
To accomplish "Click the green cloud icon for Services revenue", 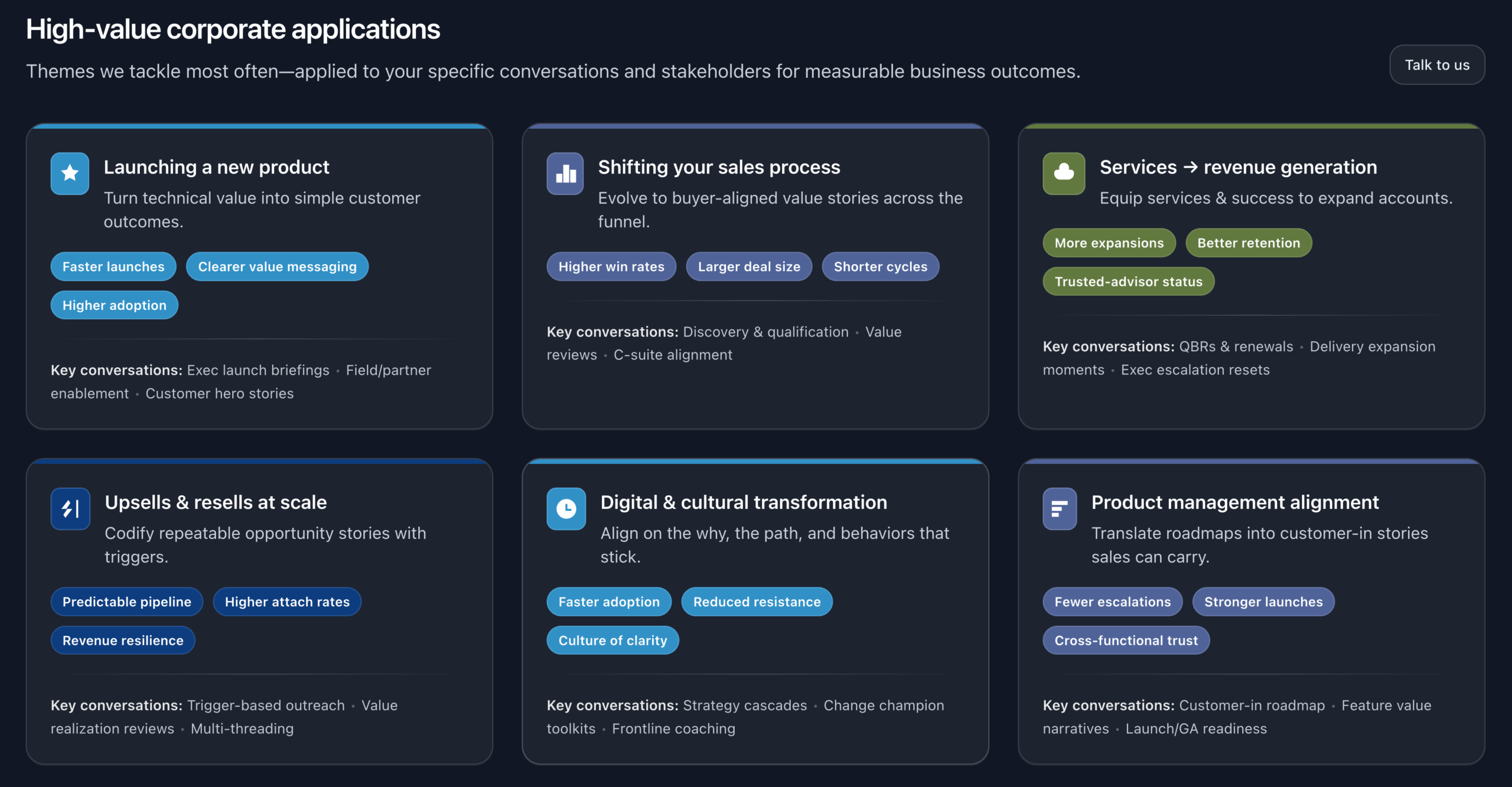I will tap(1064, 173).
